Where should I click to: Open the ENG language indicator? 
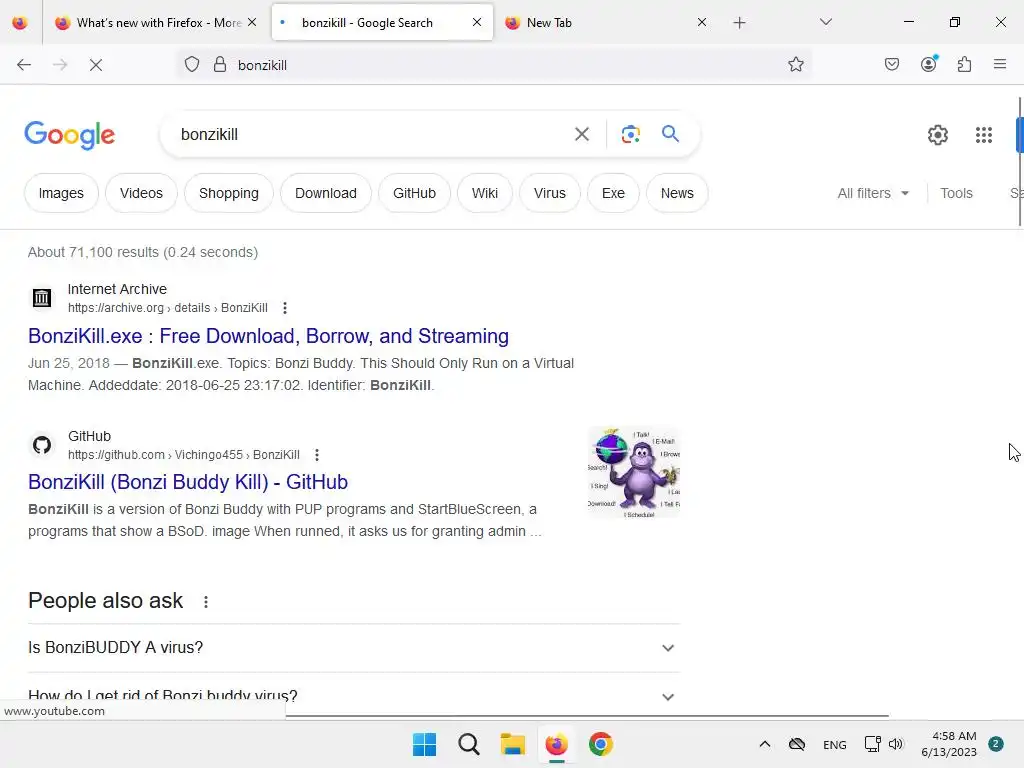tap(835, 744)
